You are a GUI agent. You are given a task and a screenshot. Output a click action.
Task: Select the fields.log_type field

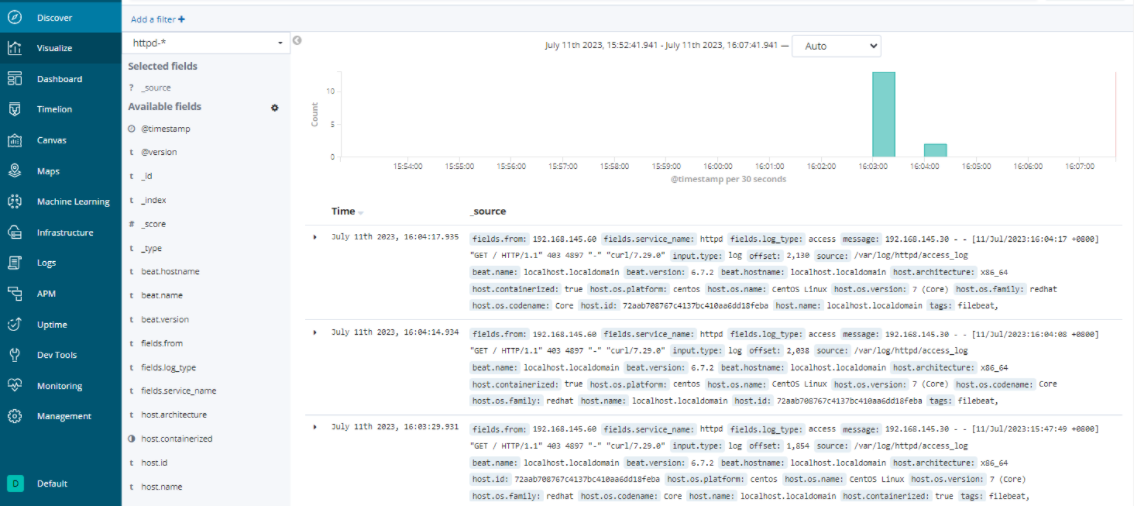[168, 368]
